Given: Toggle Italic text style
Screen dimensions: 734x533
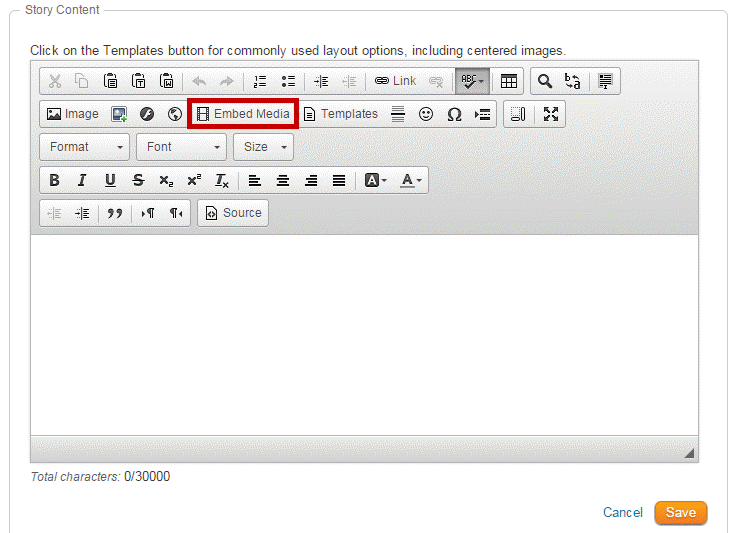Looking at the screenshot, I should click(x=82, y=180).
